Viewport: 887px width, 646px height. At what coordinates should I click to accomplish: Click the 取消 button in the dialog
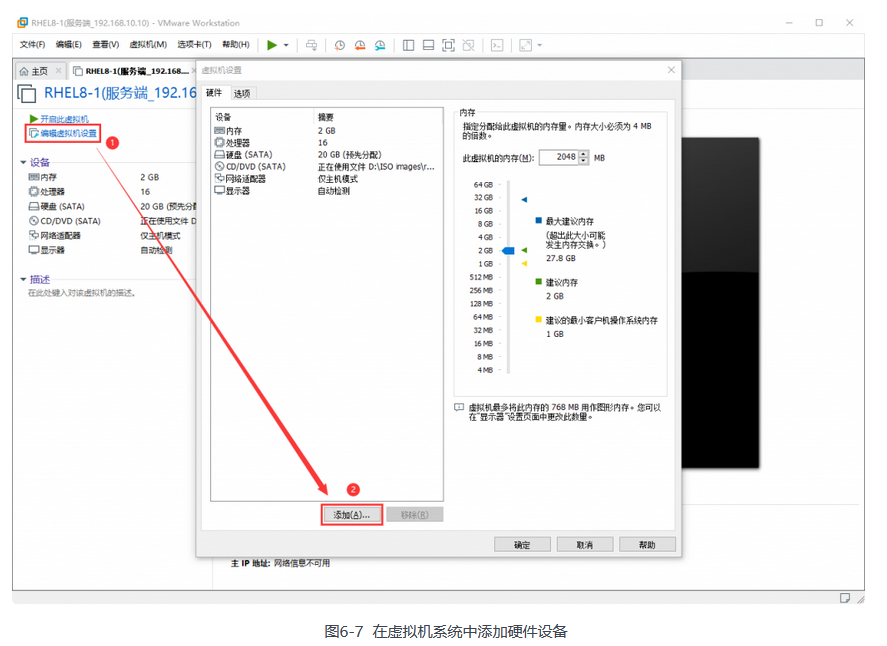584,545
